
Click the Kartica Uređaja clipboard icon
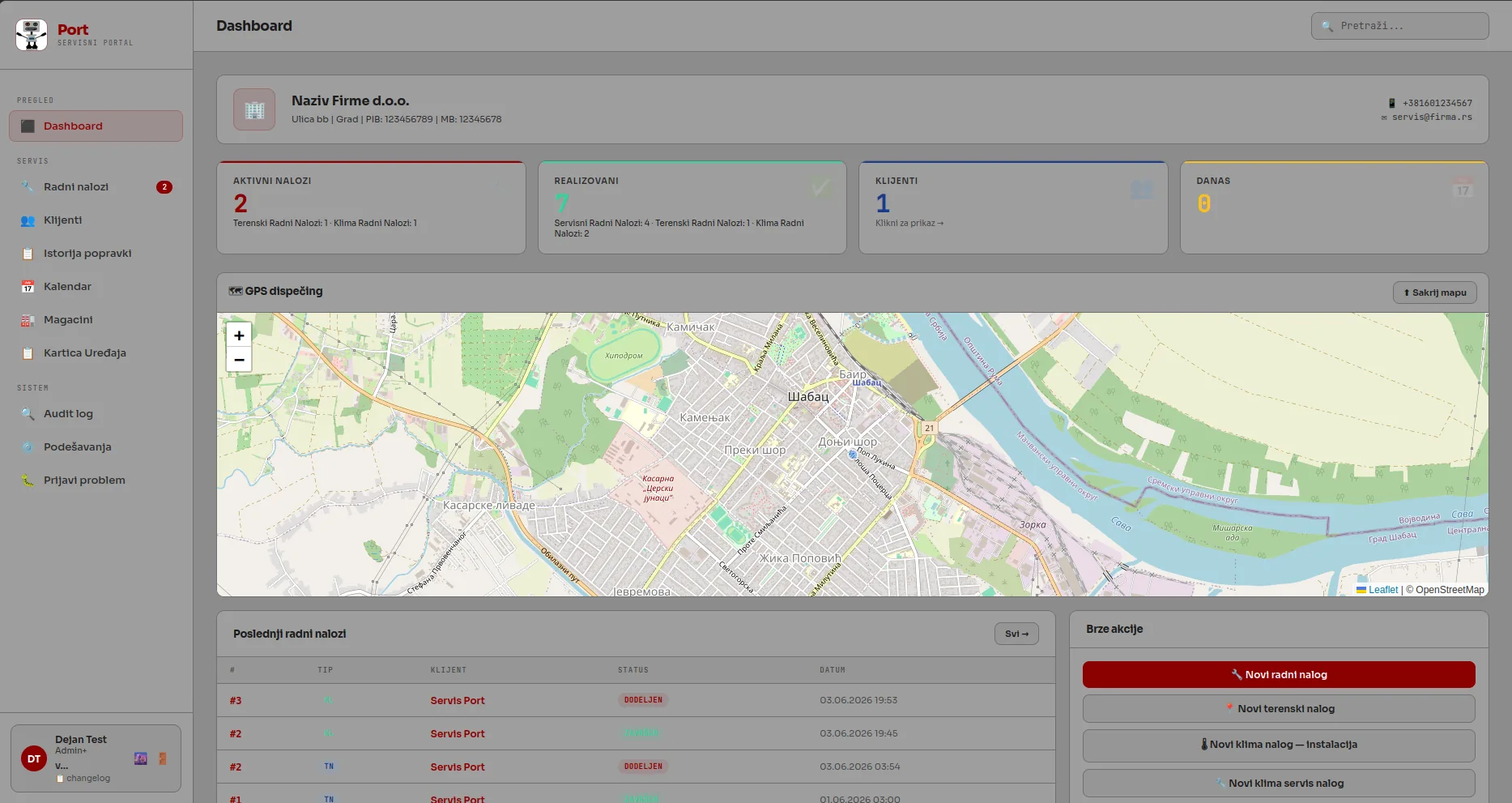click(28, 353)
